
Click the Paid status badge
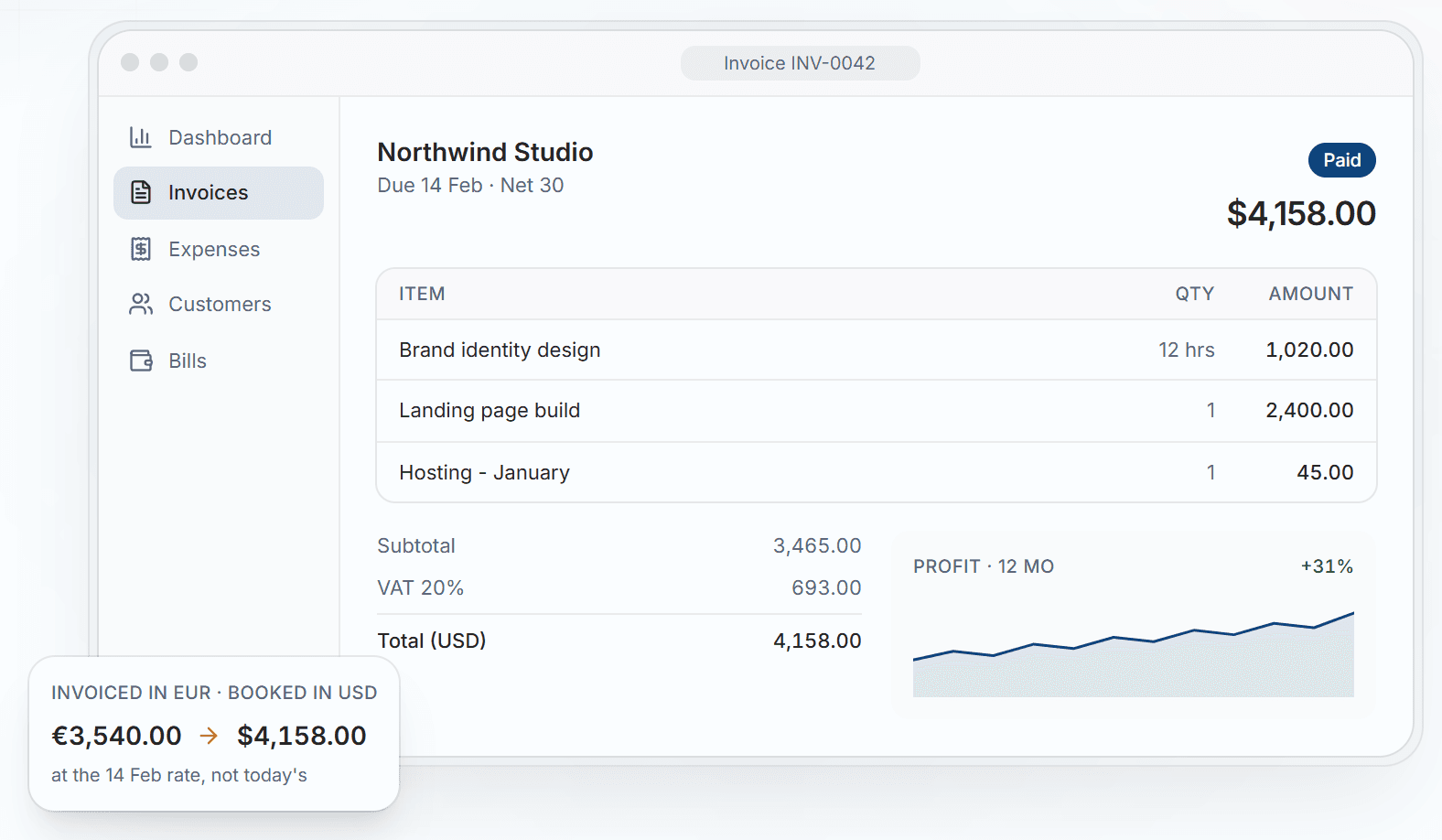(1341, 160)
